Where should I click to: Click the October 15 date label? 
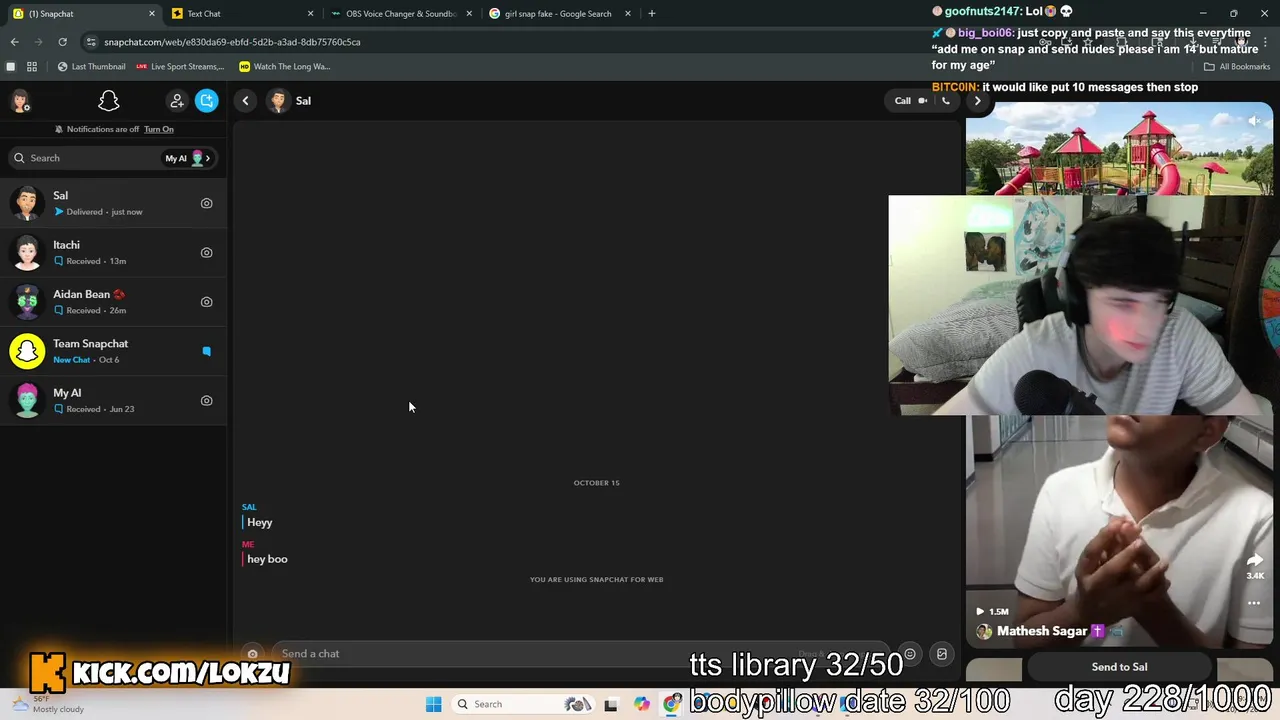596,483
